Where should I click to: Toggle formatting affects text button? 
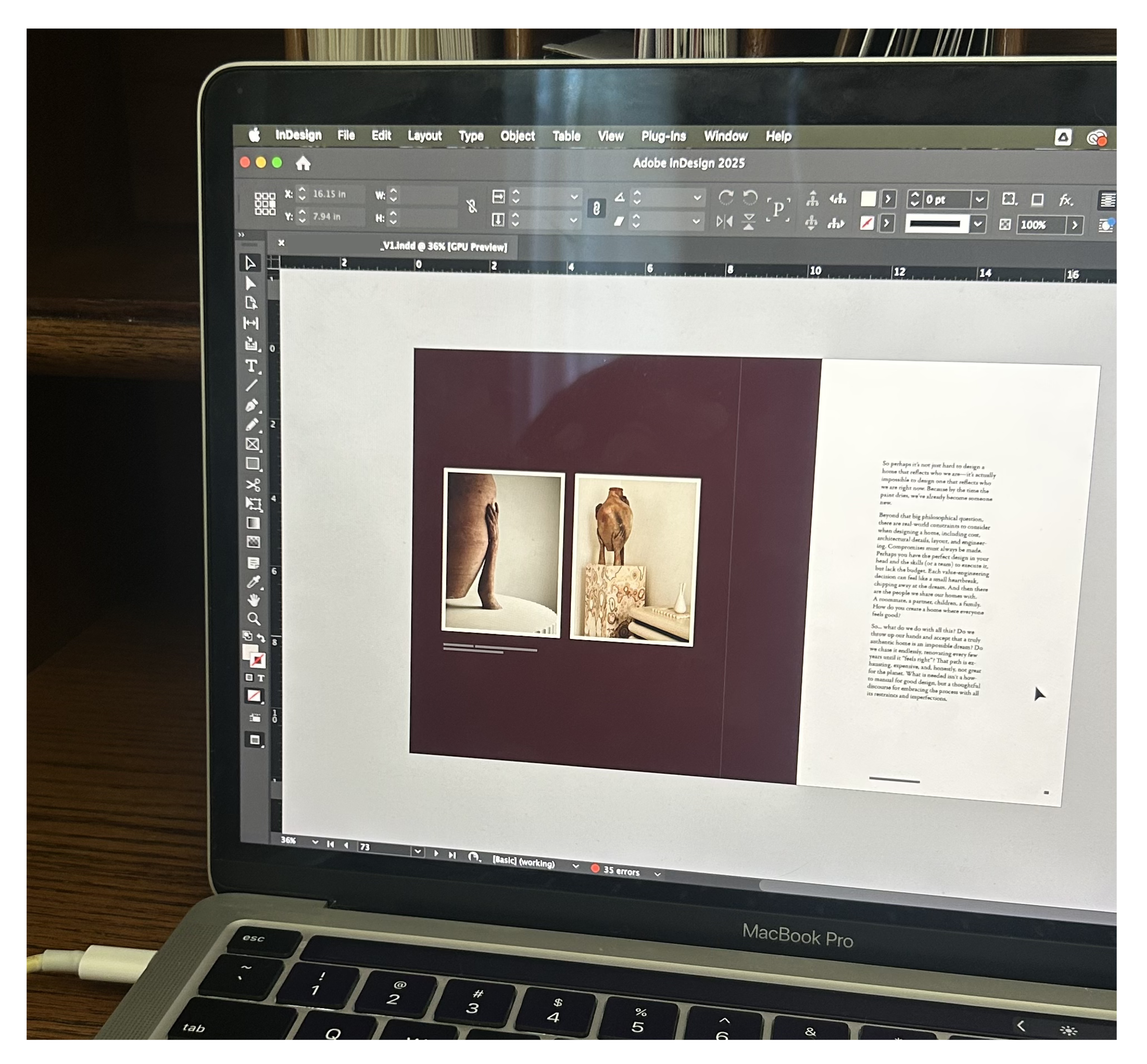(x=261, y=678)
